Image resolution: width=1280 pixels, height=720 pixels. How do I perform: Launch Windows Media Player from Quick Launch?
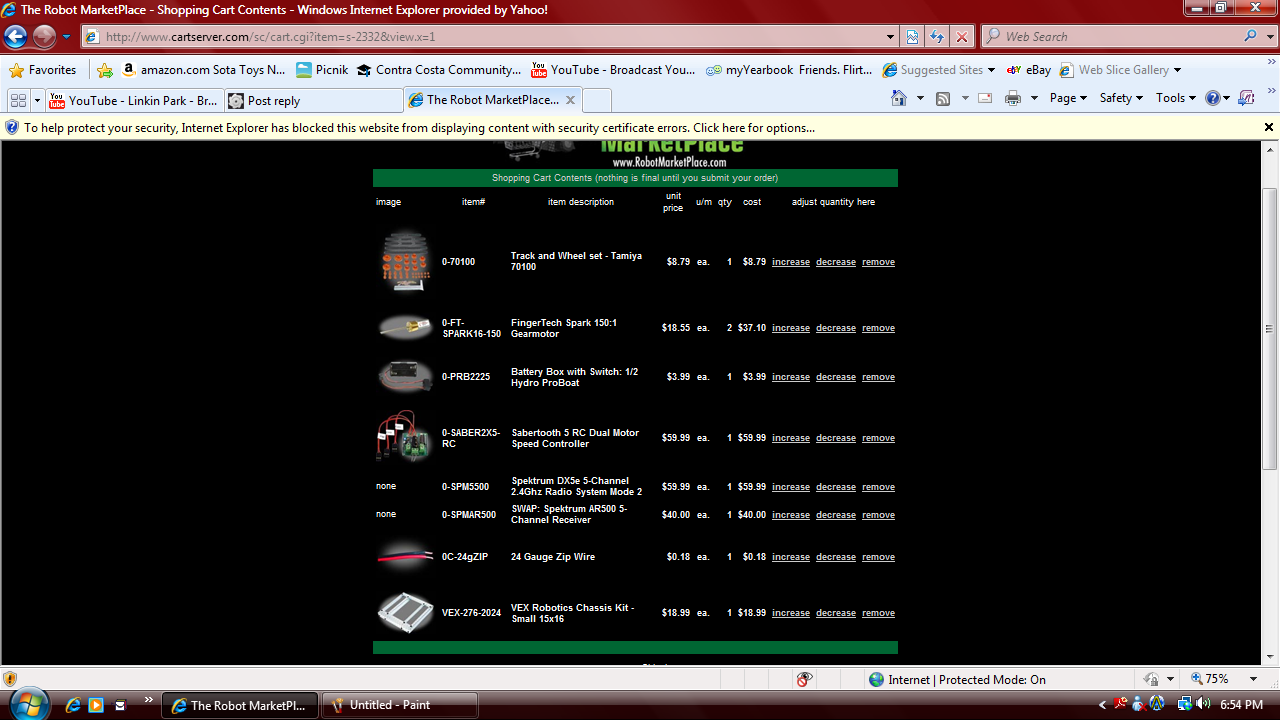coord(96,705)
